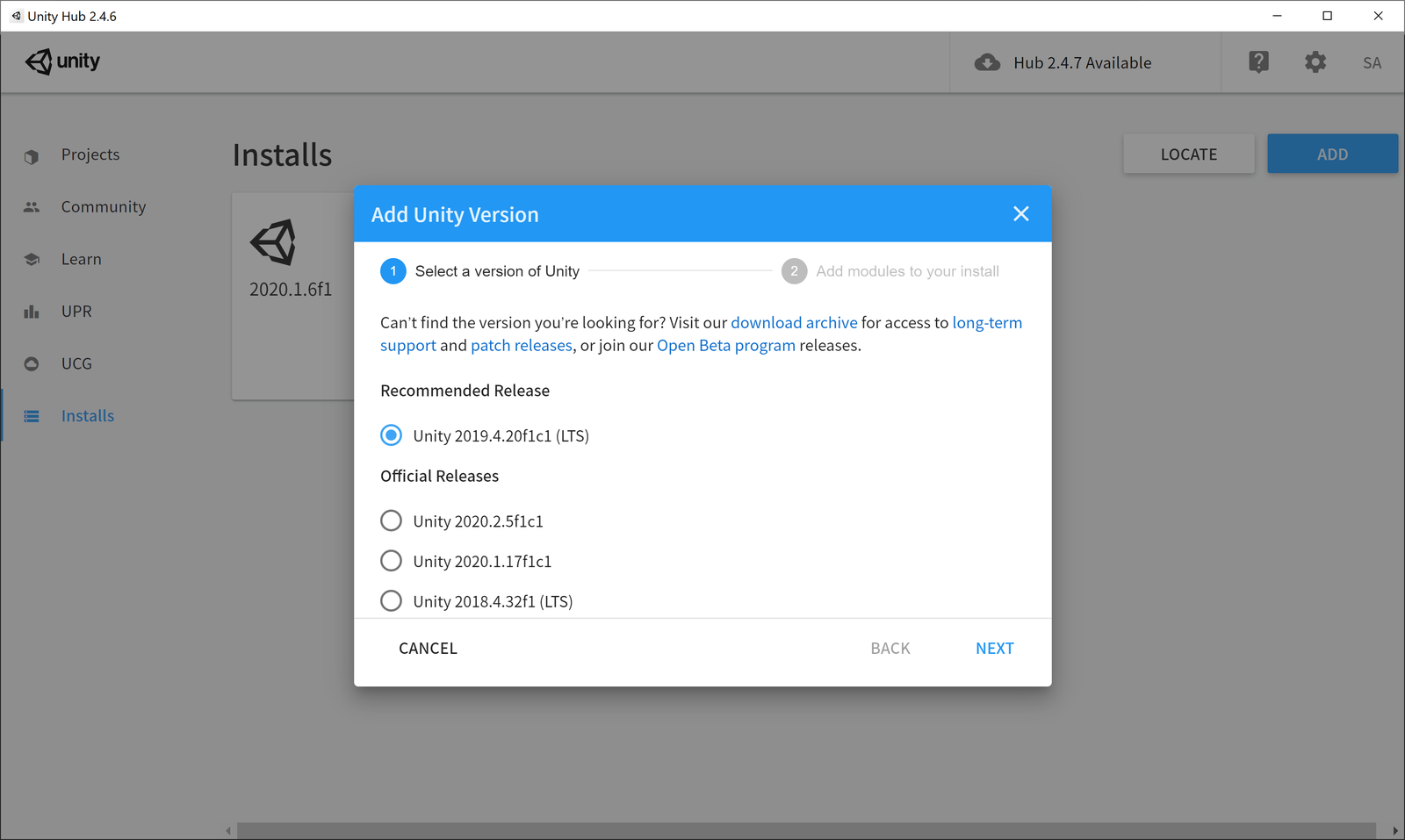The height and width of the screenshot is (840, 1405).
Task: Open the settings gear icon
Action: coord(1315,62)
